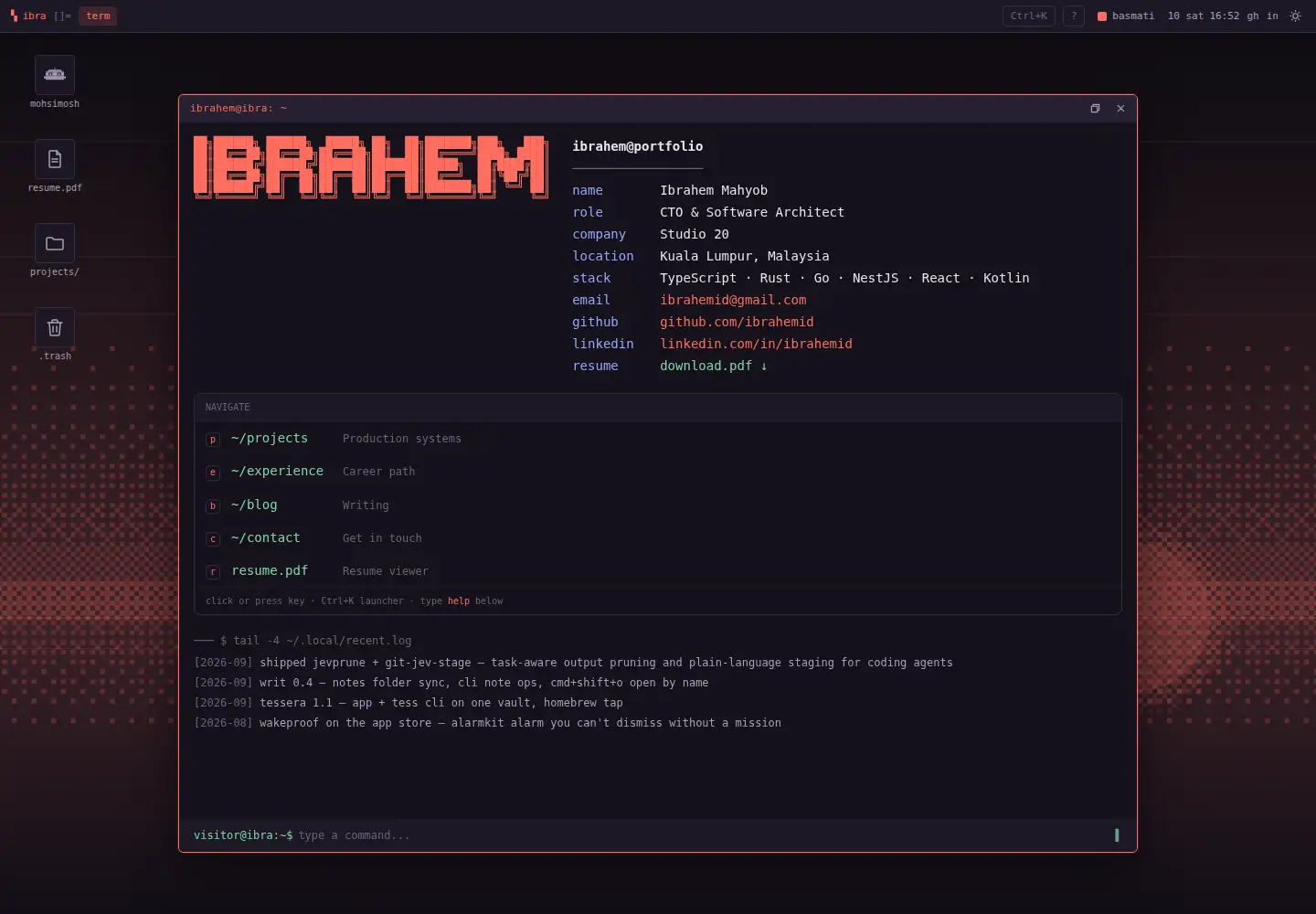Open the github.com/ibrahemid link

click(x=737, y=322)
